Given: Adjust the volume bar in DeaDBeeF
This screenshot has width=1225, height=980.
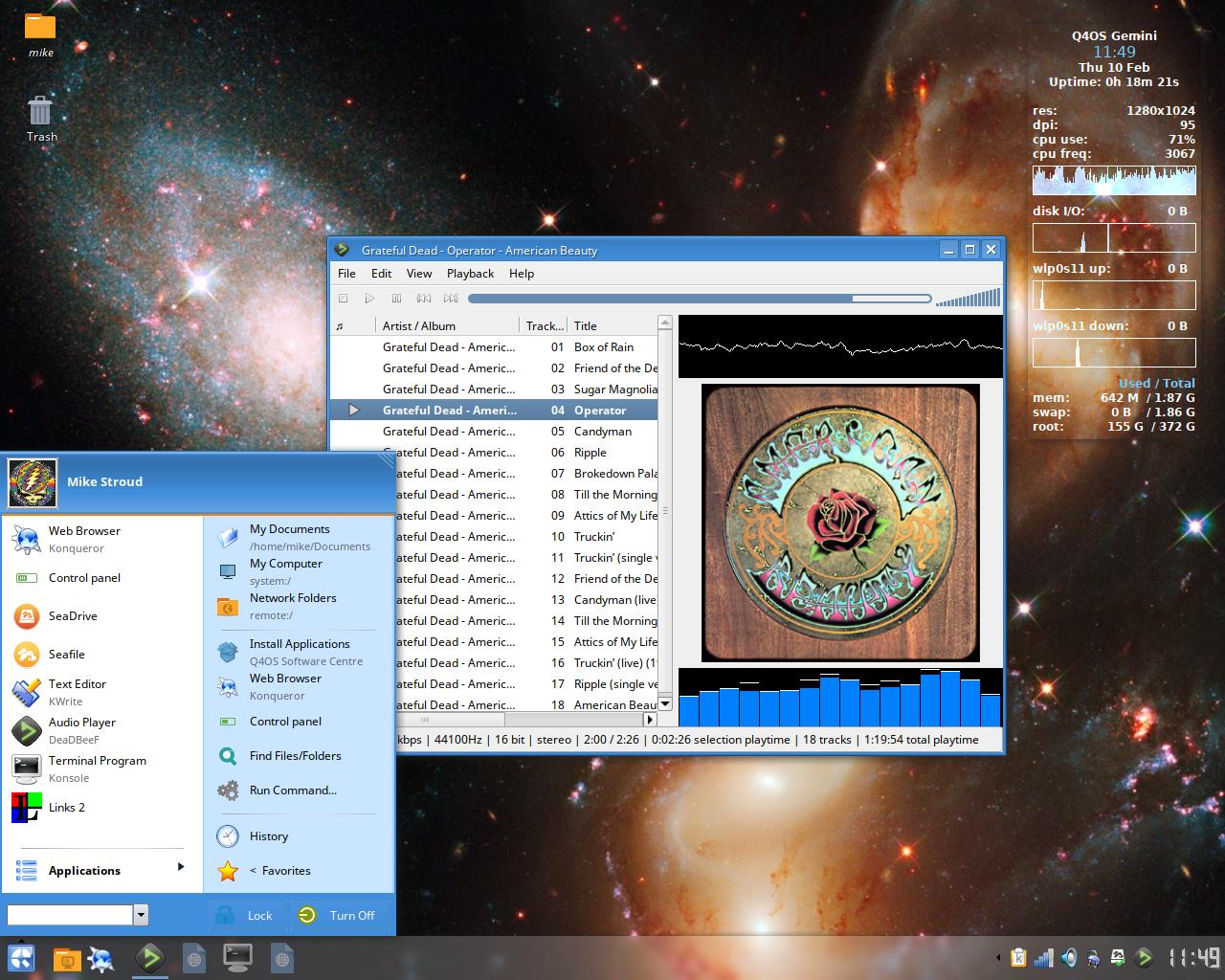Looking at the screenshot, I should coord(968,298).
